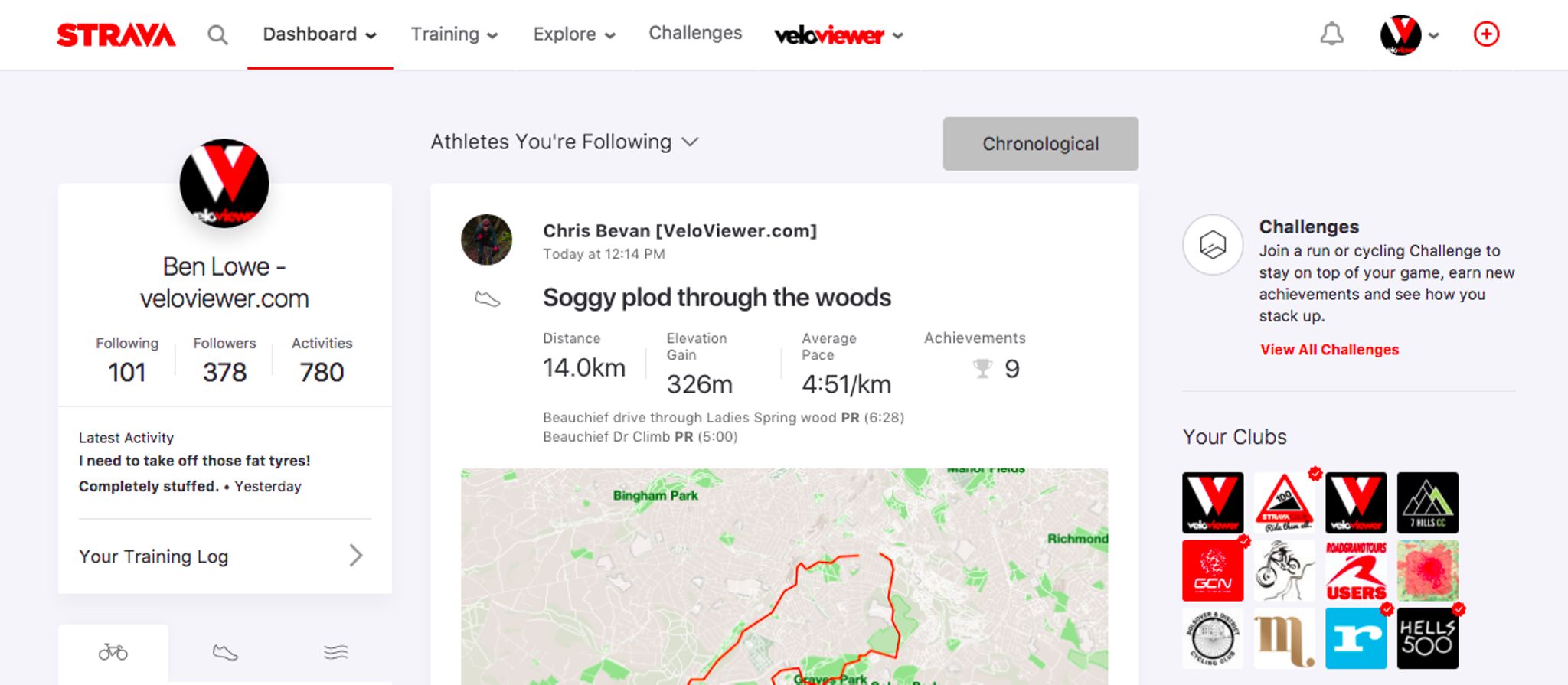Open the 7 Hills CC club icon

click(x=1427, y=503)
